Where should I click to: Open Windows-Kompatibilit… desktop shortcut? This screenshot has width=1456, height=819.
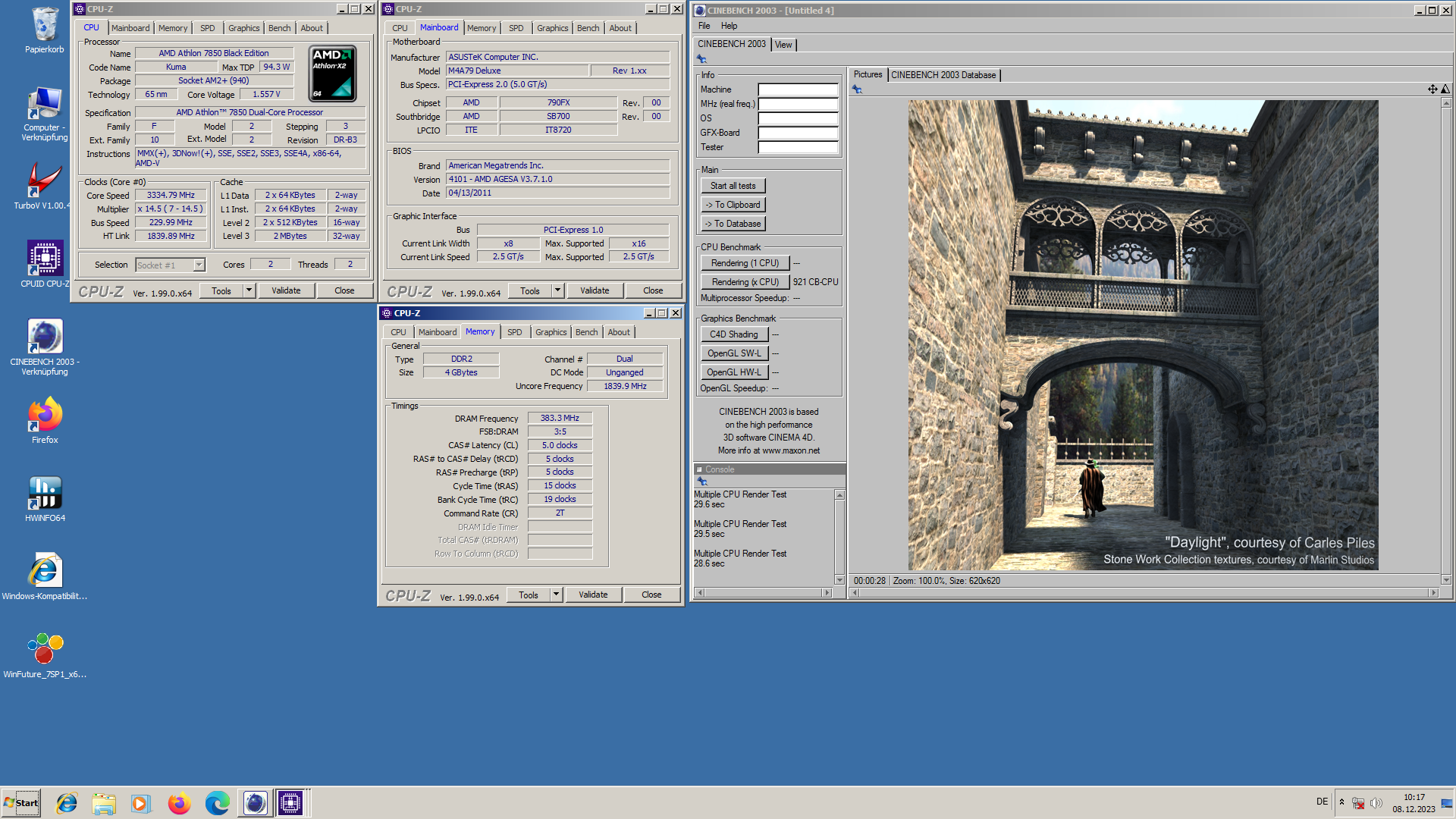(45, 576)
